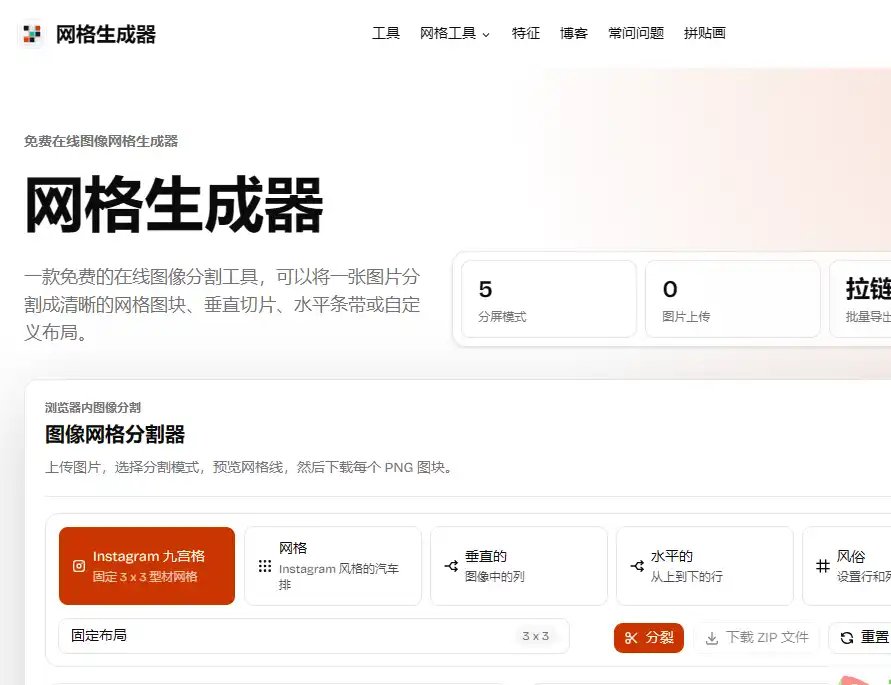Click the 网格生成器 logo icon
The width and height of the screenshot is (891, 685).
[32, 34]
